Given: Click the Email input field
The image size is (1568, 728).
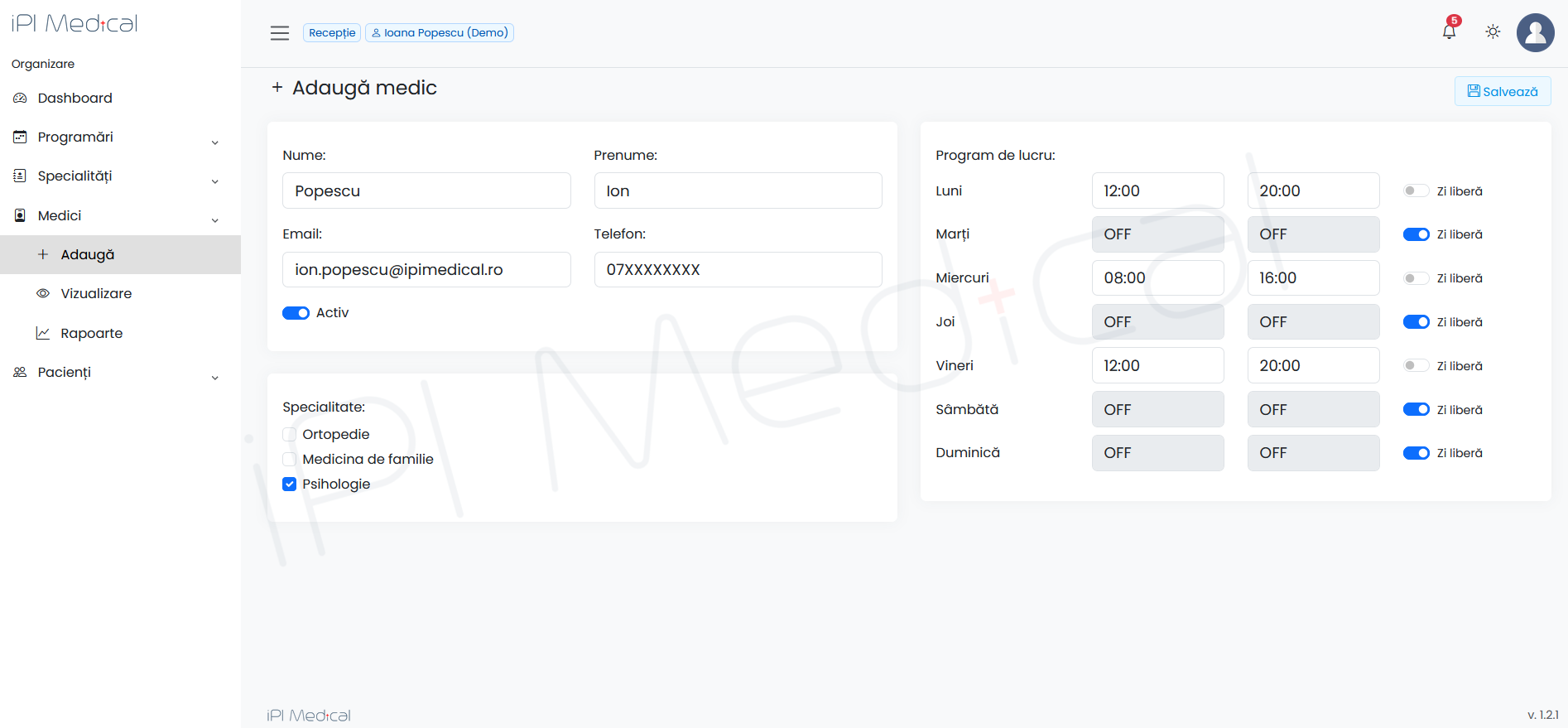Looking at the screenshot, I should pyautogui.click(x=426, y=270).
